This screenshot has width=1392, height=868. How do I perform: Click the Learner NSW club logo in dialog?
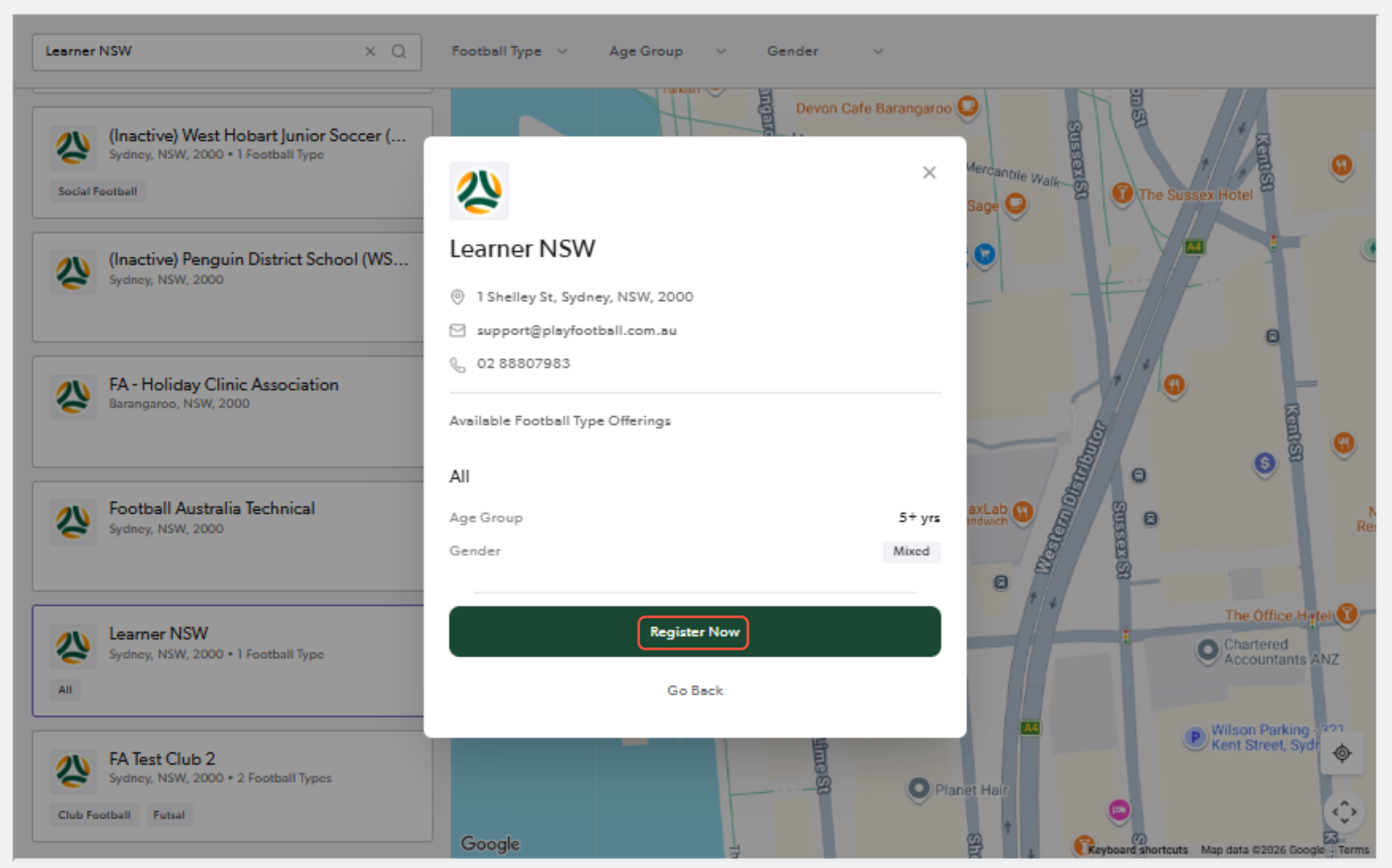point(479,191)
